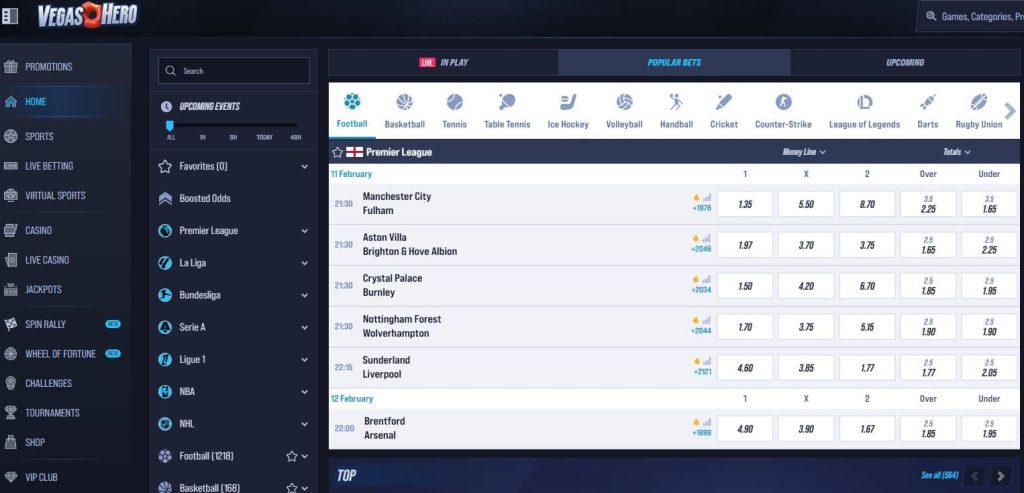Toggle favorite star for Basketball (168)
Image resolution: width=1024 pixels, height=493 pixels.
(x=291, y=488)
